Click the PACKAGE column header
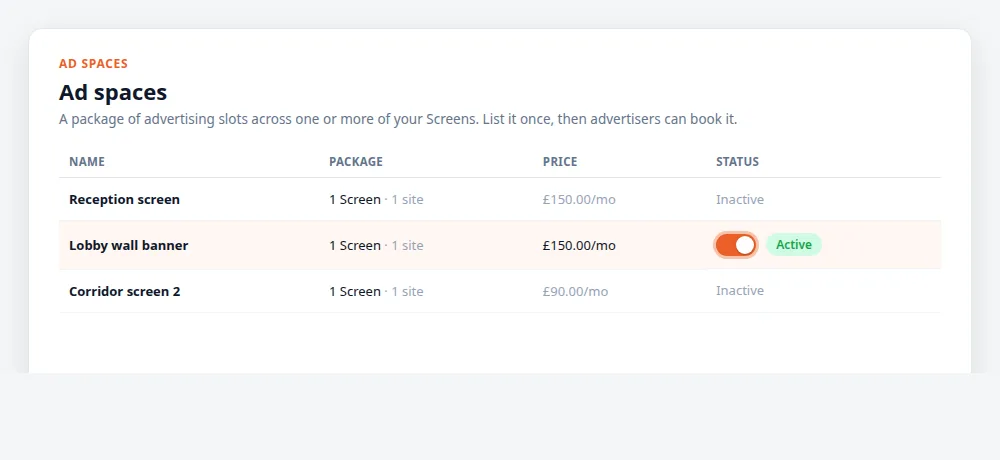The image size is (1000, 460). point(356,162)
